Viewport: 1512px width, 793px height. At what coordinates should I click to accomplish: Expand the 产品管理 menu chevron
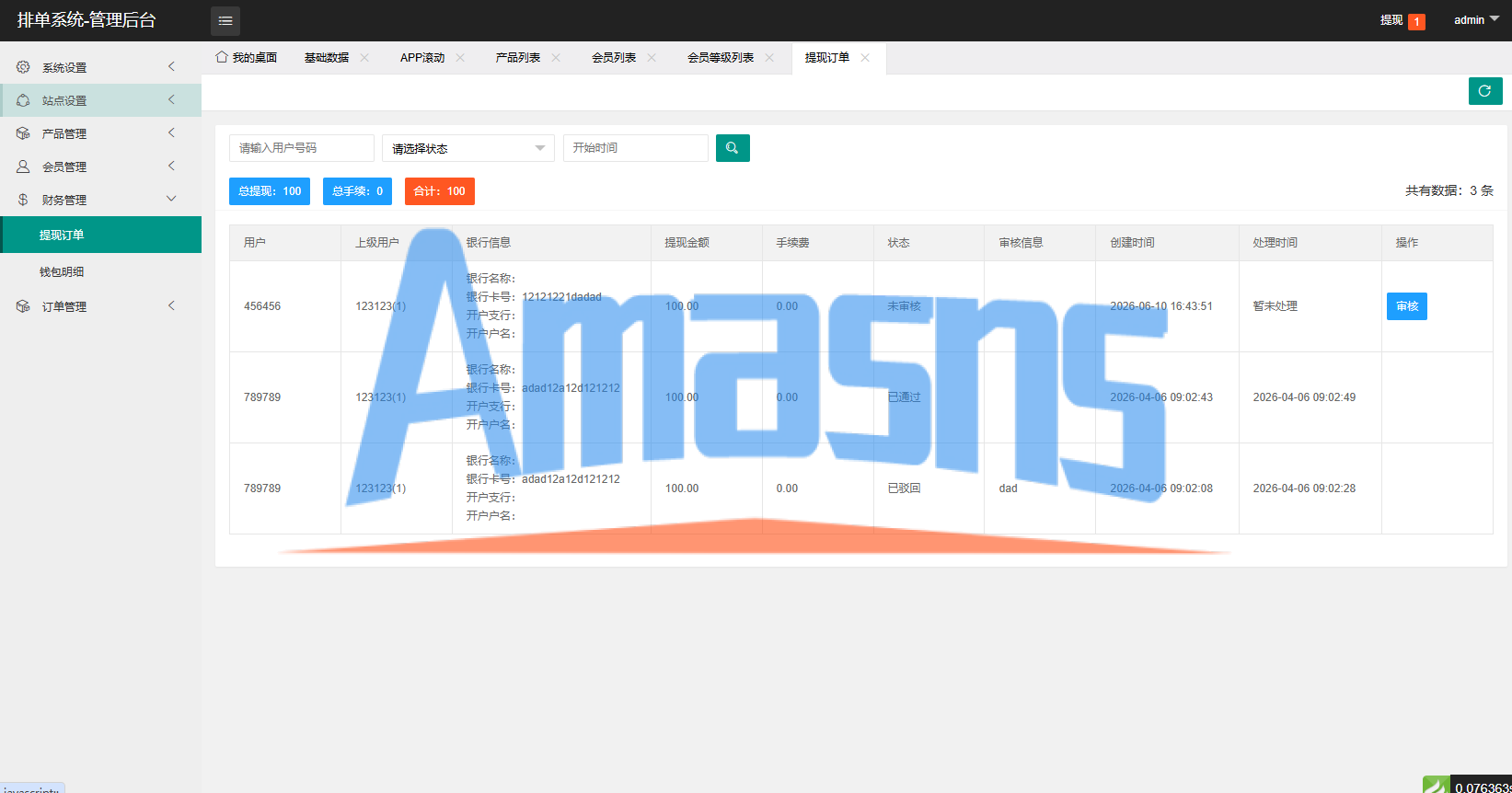(171, 132)
